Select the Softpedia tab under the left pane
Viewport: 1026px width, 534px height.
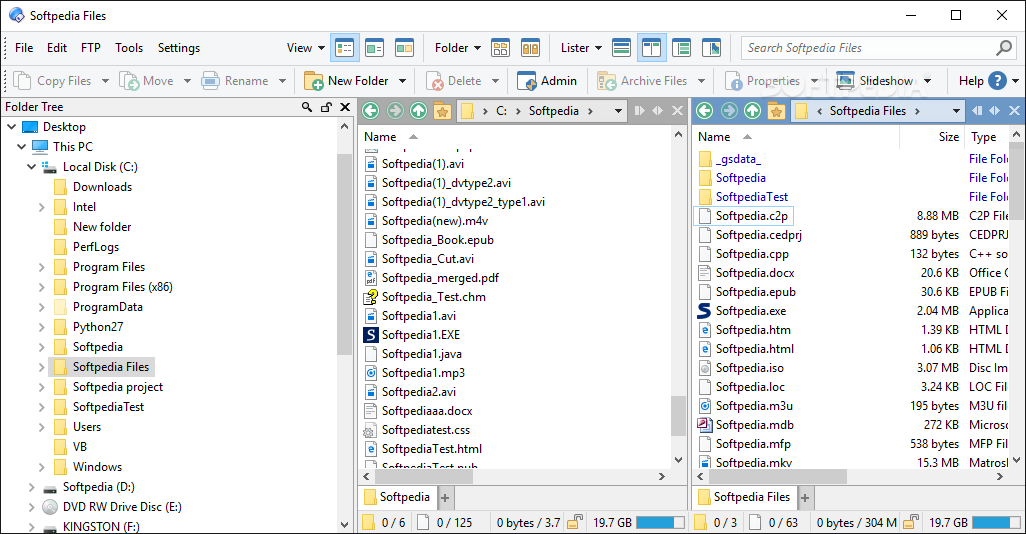click(397, 497)
